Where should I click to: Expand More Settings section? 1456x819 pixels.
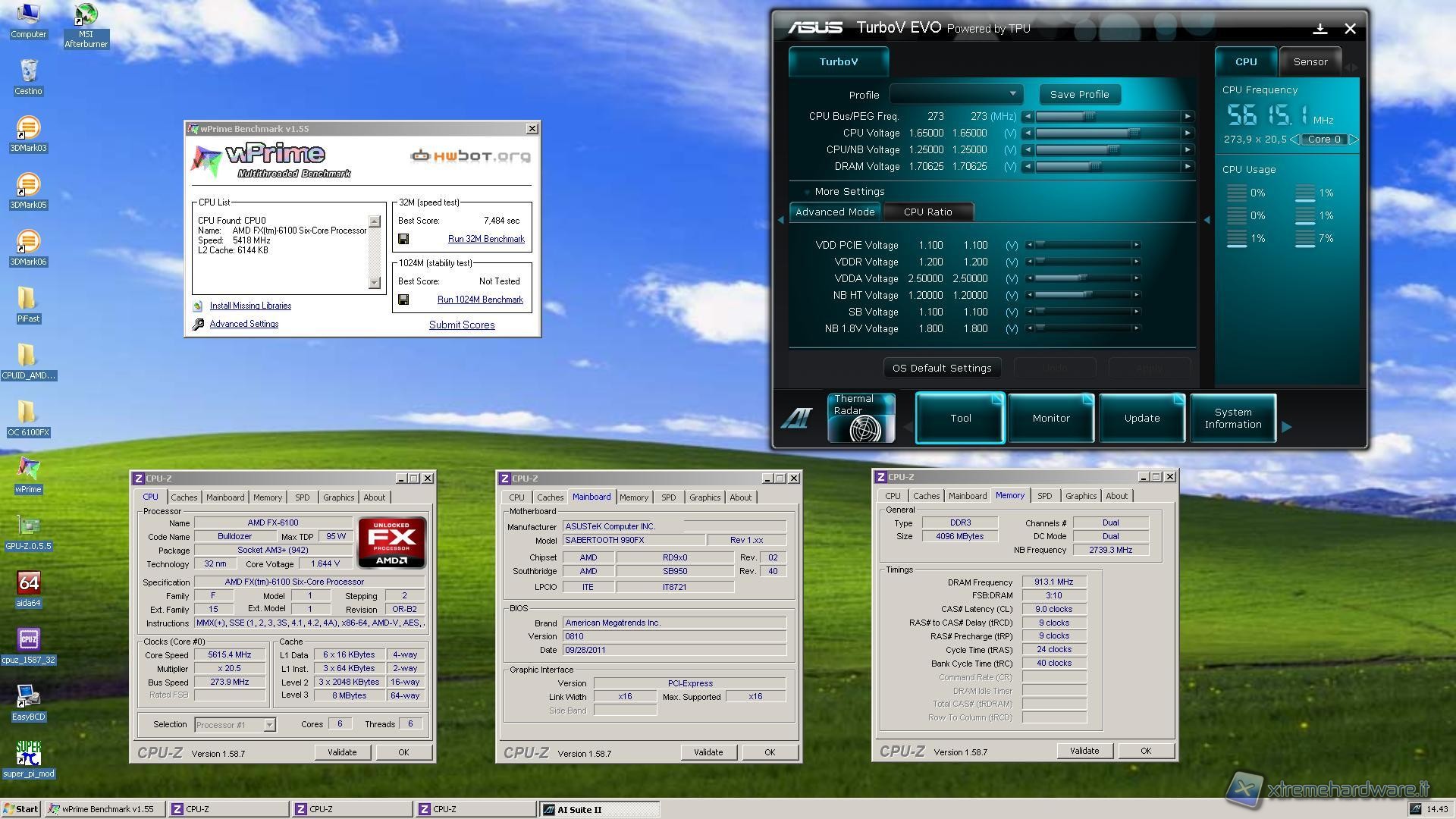click(x=849, y=192)
